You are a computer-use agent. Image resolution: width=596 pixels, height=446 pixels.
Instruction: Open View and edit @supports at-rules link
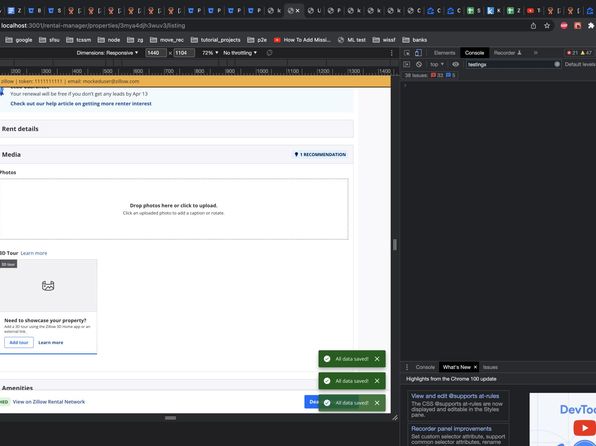click(455, 396)
